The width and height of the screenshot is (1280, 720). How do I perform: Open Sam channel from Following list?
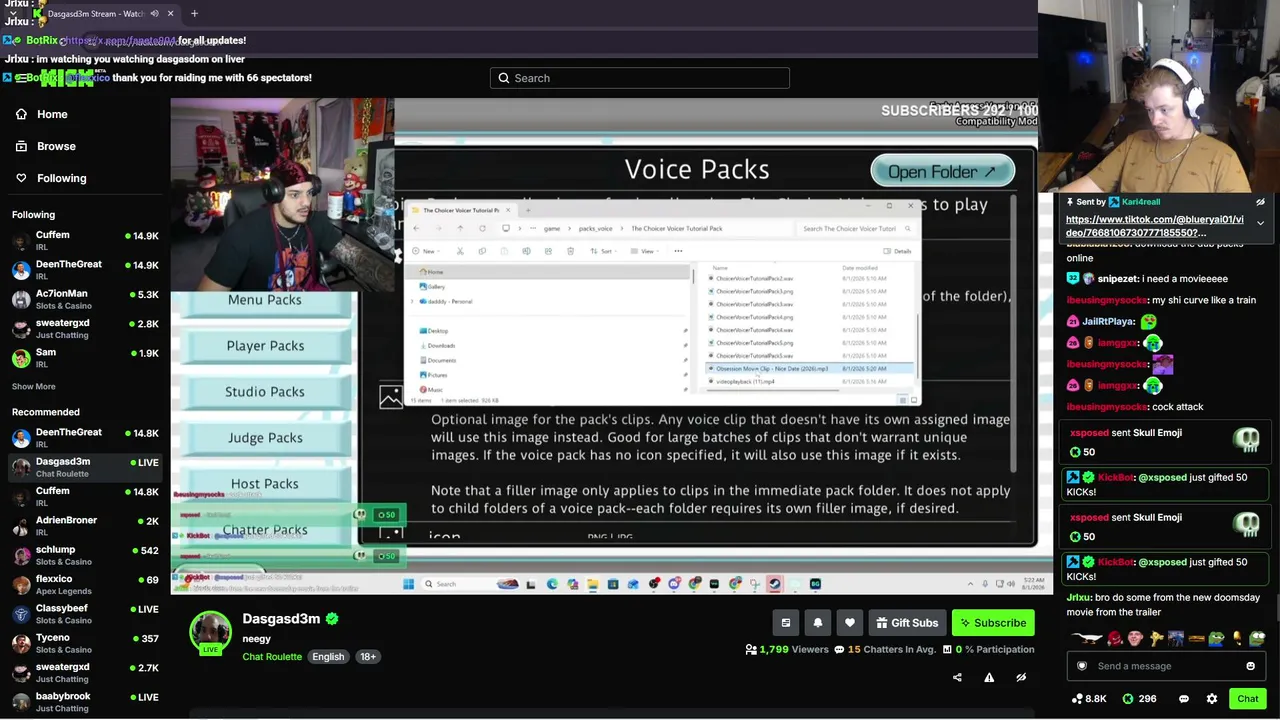coord(85,358)
